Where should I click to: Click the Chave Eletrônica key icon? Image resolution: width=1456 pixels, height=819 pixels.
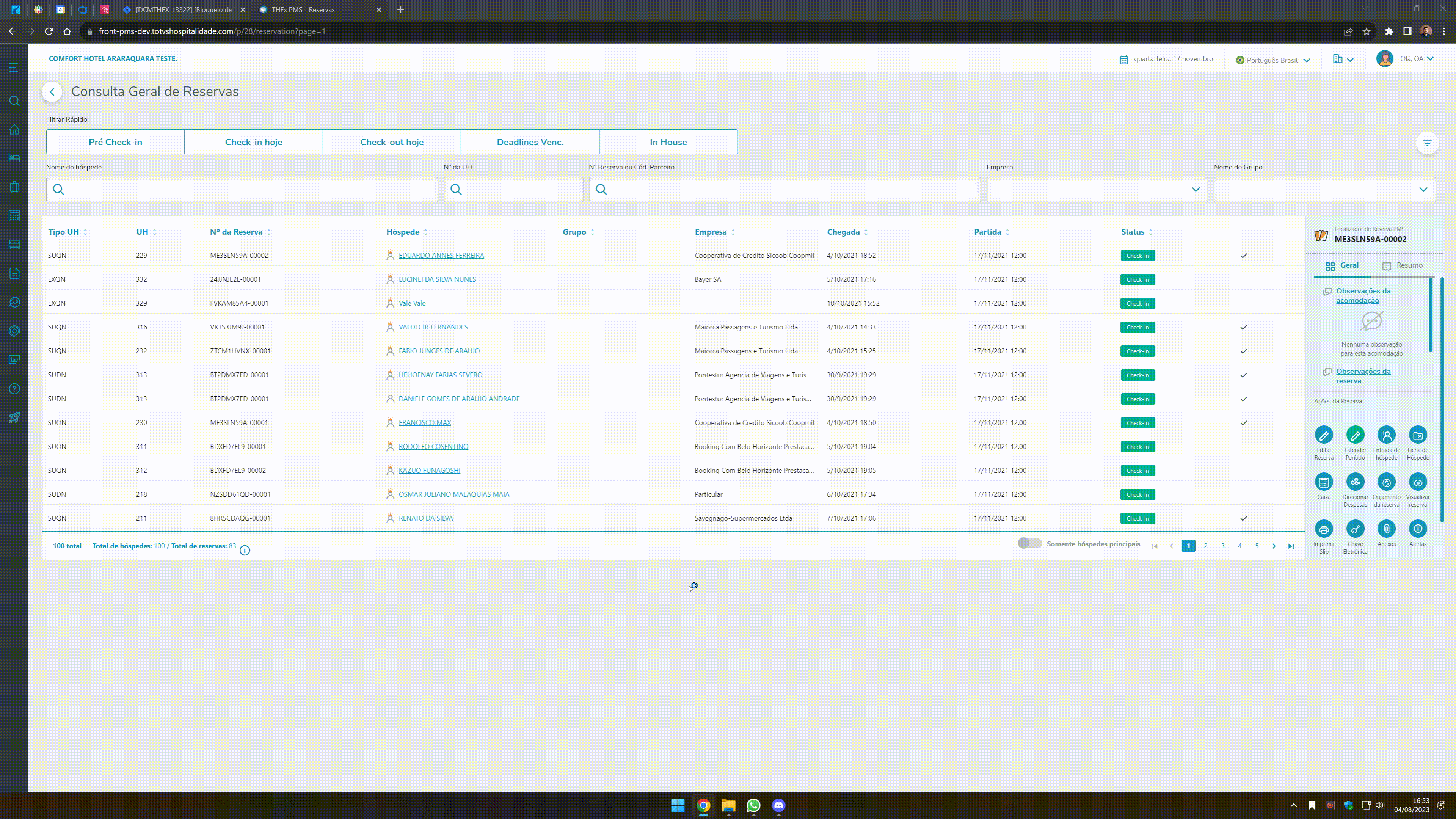click(1355, 529)
